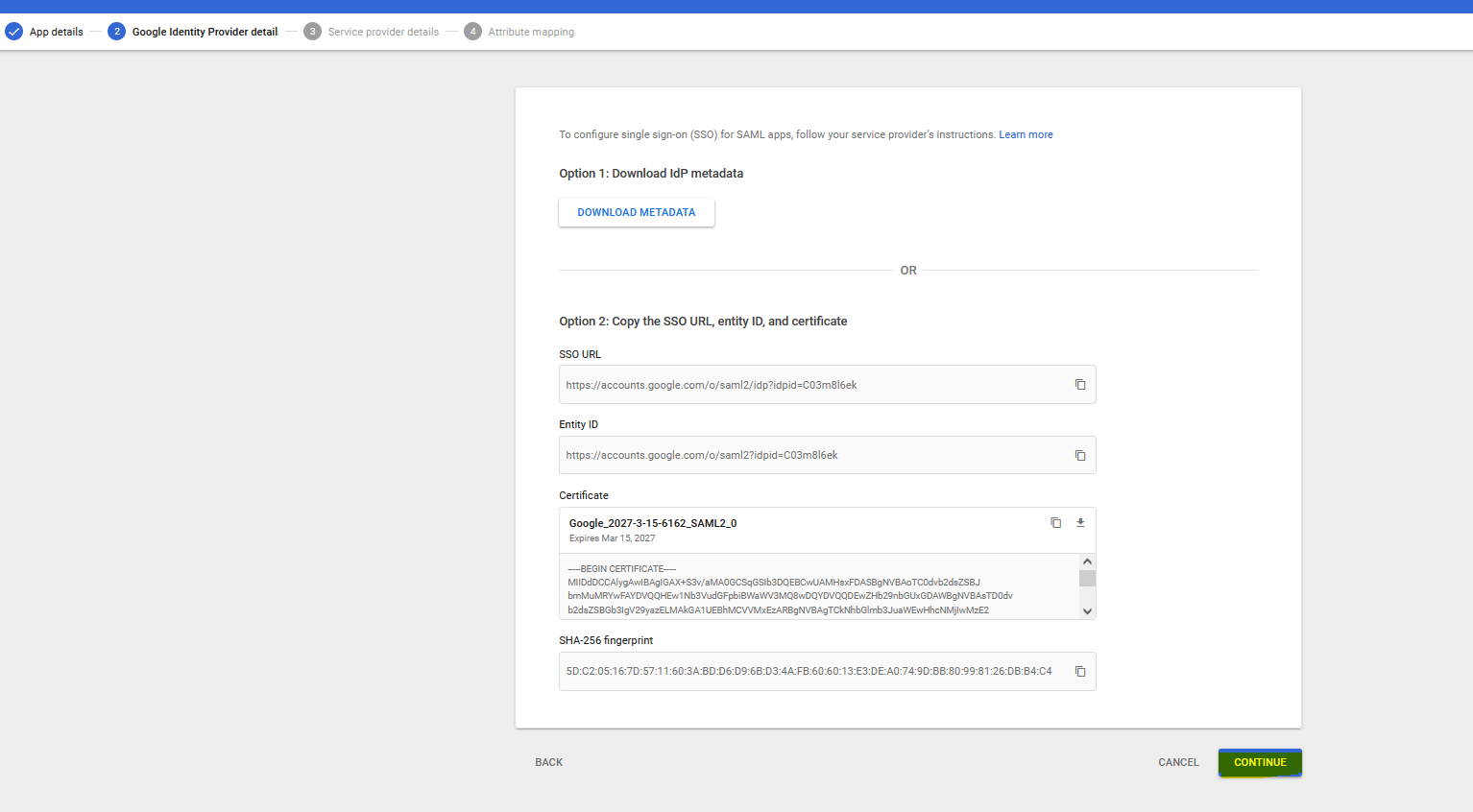Image resolution: width=1473 pixels, height=812 pixels.
Task: Return to App details step
Action: click(x=56, y=32)
